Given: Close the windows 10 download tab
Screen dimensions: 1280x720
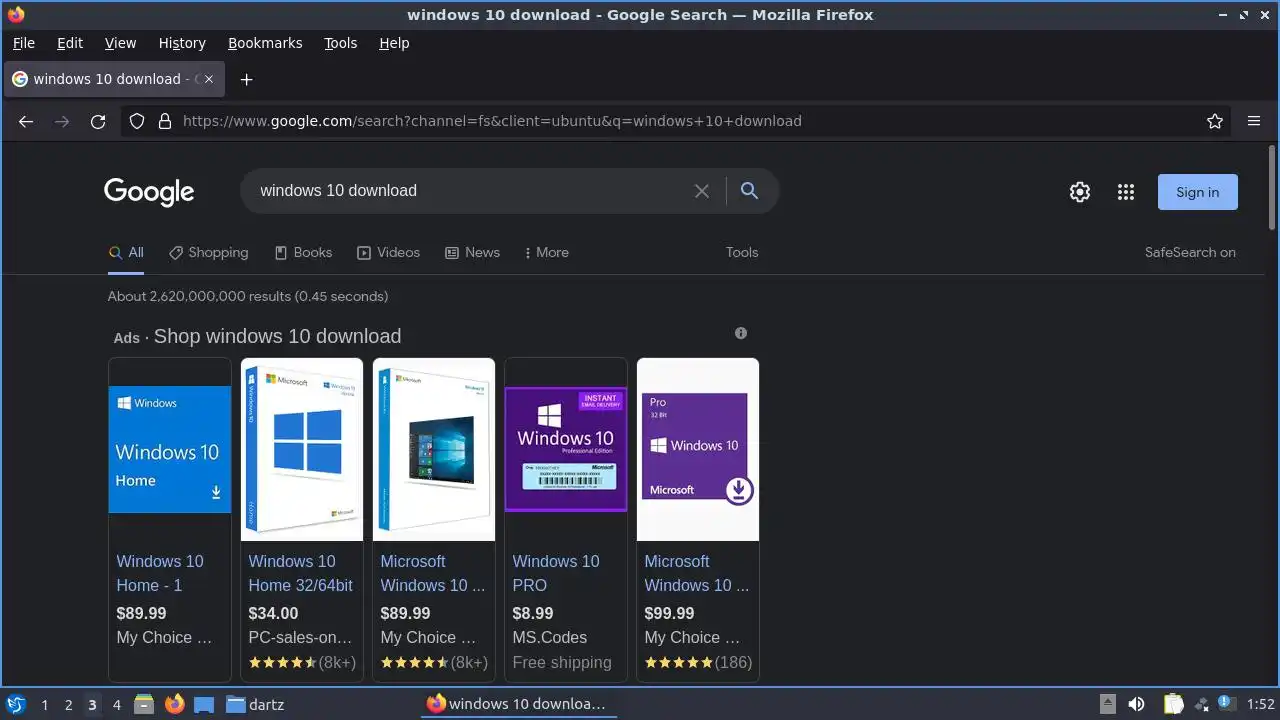Looking at the screenshot, I should pyautogui.click(x=209, y=79).
